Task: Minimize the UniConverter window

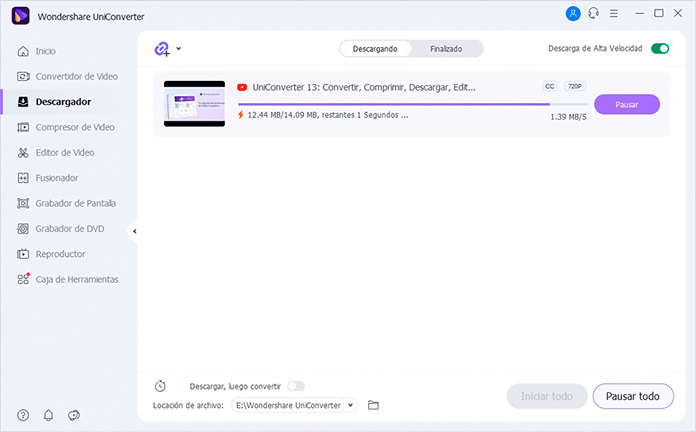Action: pos(640,13)
